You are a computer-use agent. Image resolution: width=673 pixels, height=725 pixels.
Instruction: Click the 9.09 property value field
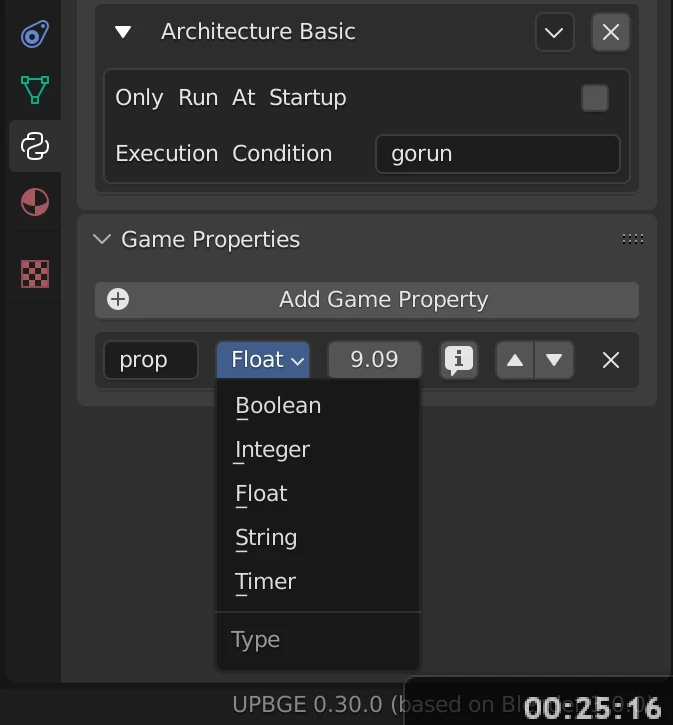point(375,360)
